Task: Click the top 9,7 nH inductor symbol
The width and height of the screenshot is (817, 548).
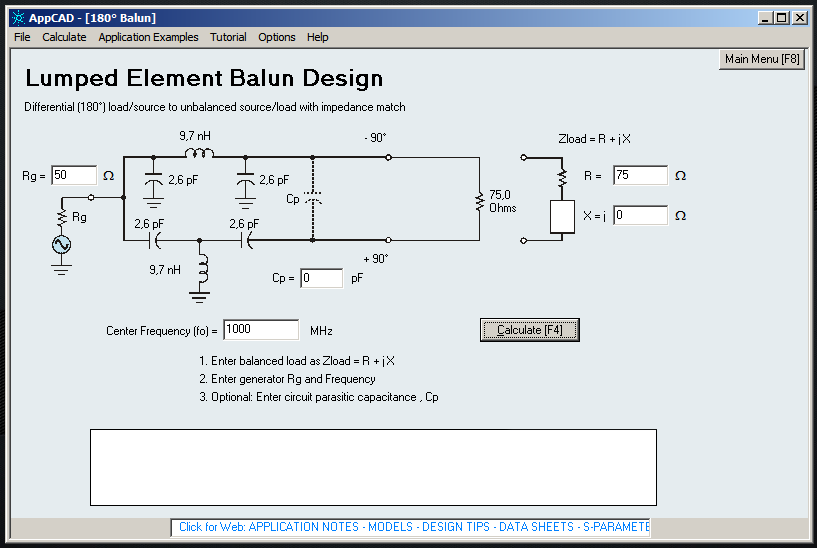Action: (x=199, y=153)
